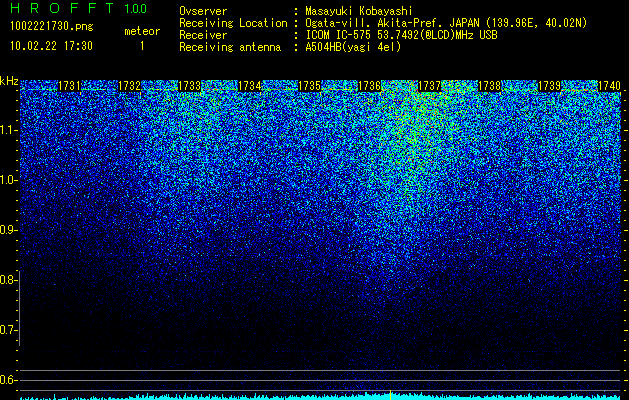Click time marker 1734
Screen dimensions: 629x400
point(250,86)
